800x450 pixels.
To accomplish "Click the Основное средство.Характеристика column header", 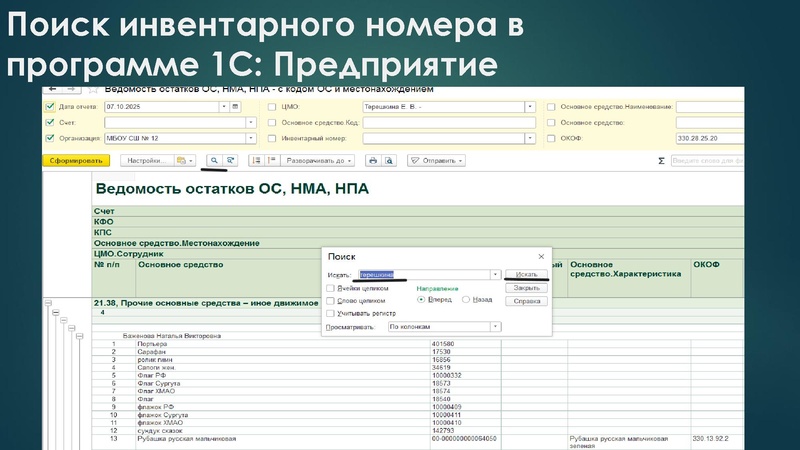I will (626, 269).
